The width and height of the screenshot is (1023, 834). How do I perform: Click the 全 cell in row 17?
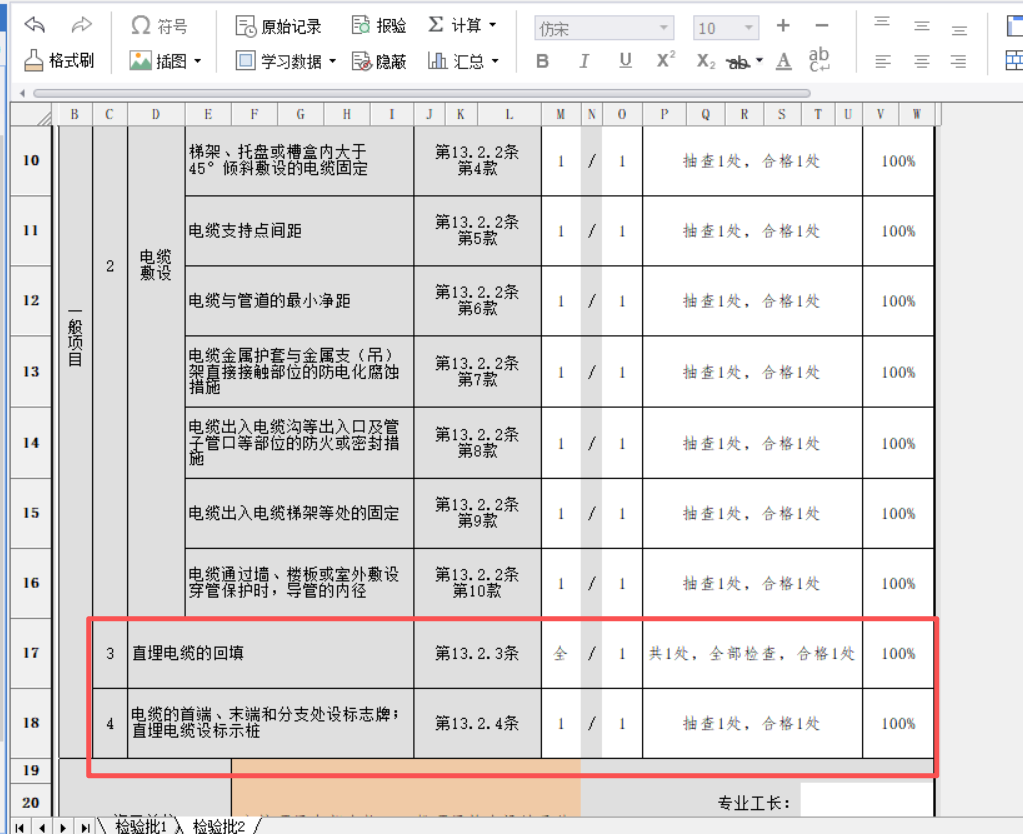click(560, 653)
